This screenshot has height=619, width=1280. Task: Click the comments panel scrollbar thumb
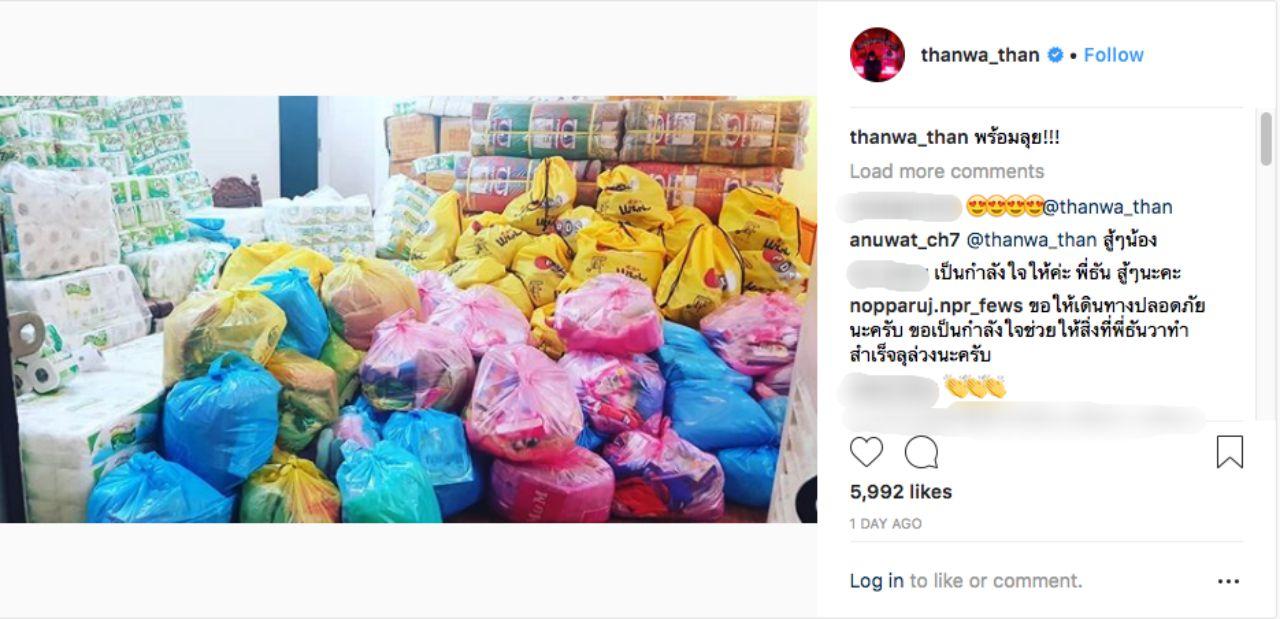[1265, 139]
